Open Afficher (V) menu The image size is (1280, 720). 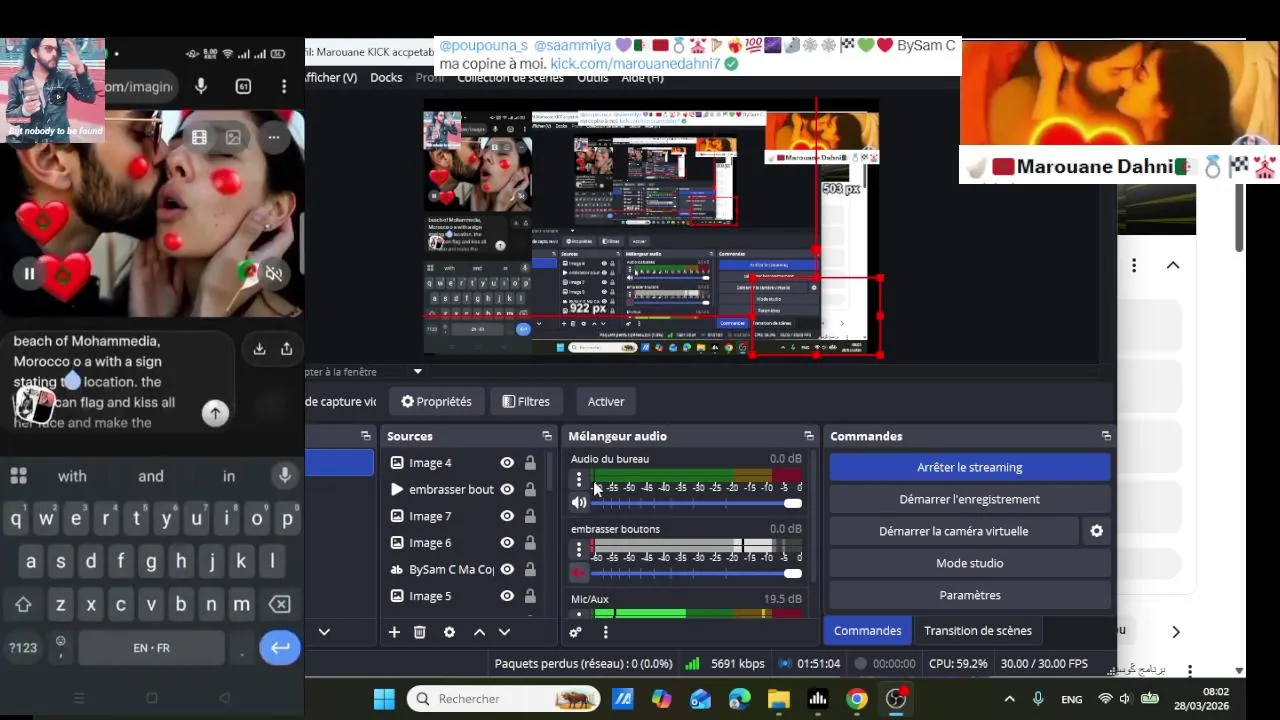tap(331, 78)
